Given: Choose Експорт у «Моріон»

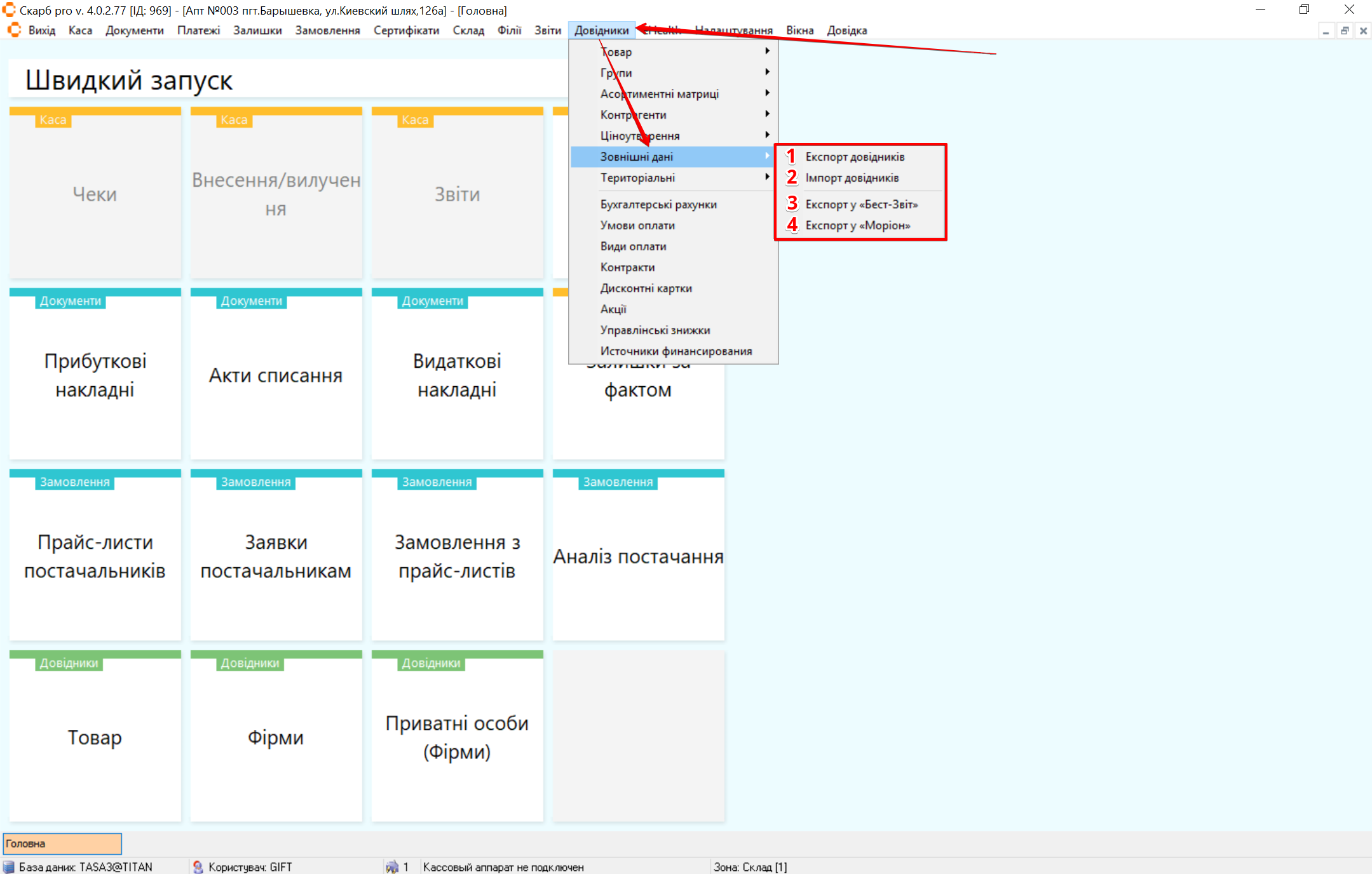Looking at the screenshot, I should (860, 225).
